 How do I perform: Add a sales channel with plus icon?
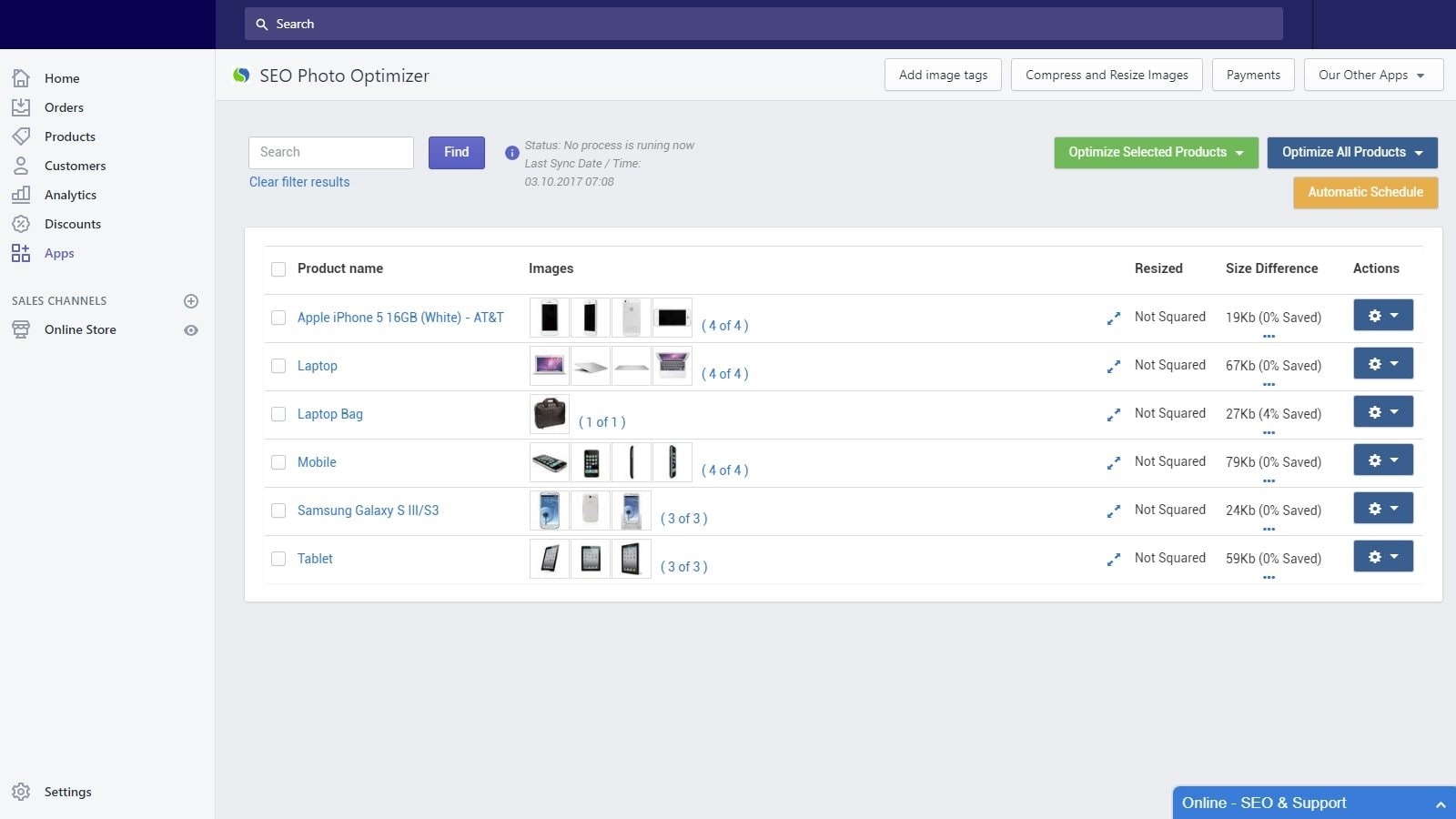point(191,301)
